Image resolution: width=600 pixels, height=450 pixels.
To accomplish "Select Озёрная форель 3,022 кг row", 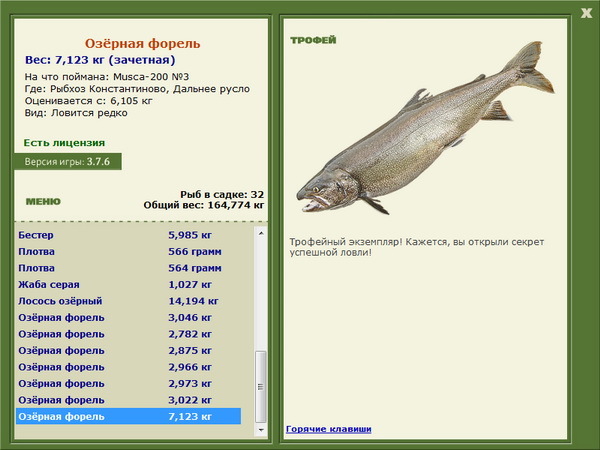I will tap(129, 399).
